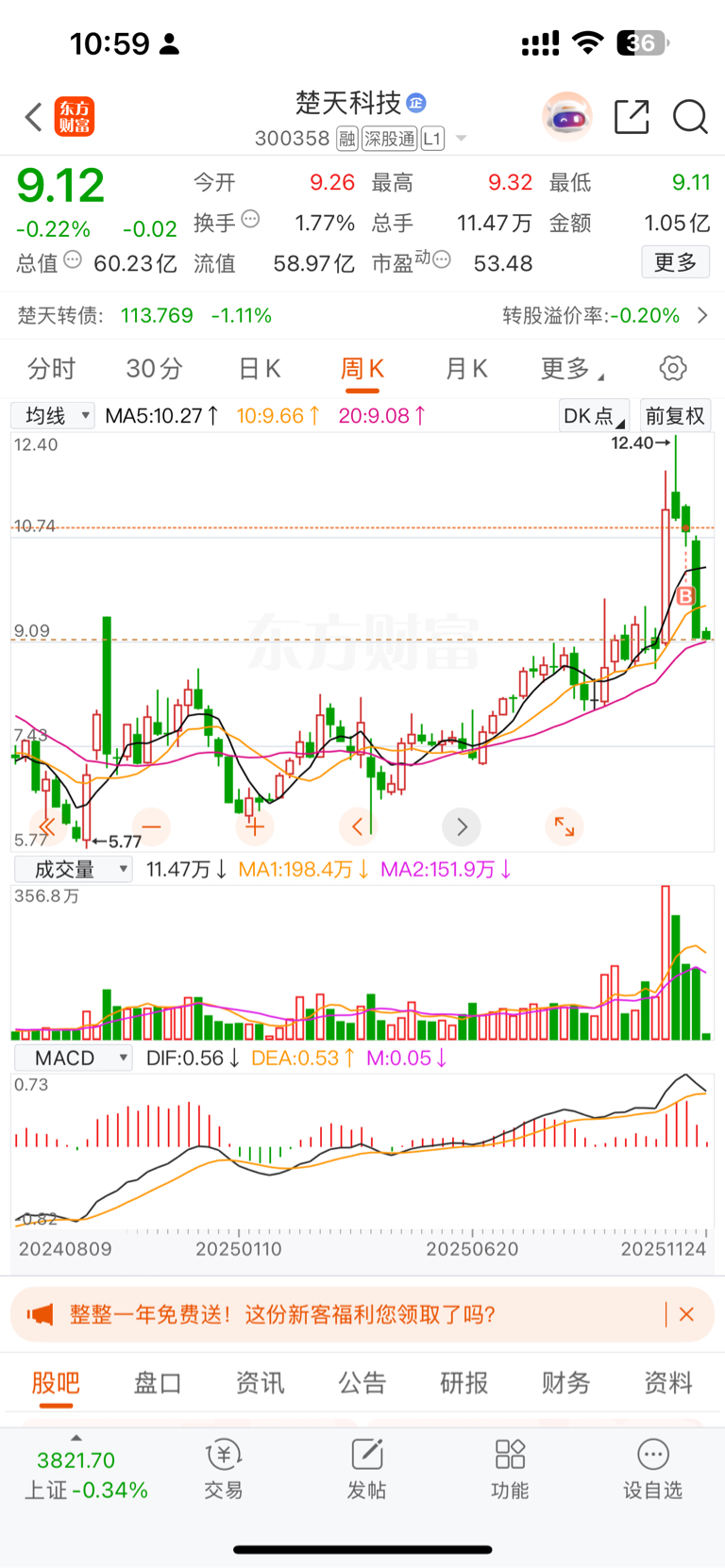Tap the back arrow icon
This screenshot has width=725, height=1568.
tap(34, 117)
